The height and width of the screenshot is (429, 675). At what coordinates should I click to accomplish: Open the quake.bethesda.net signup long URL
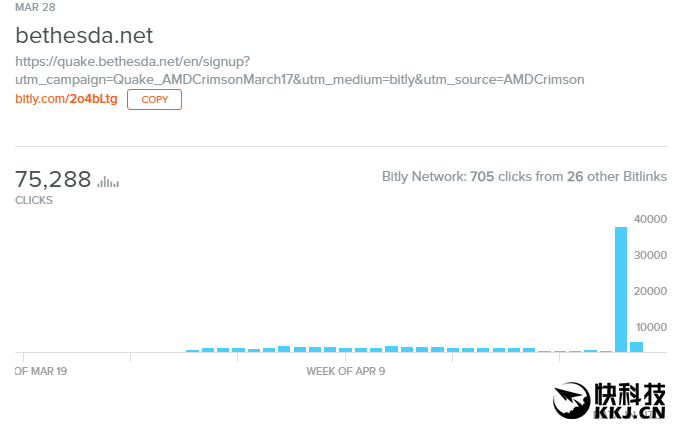[300, 70]
